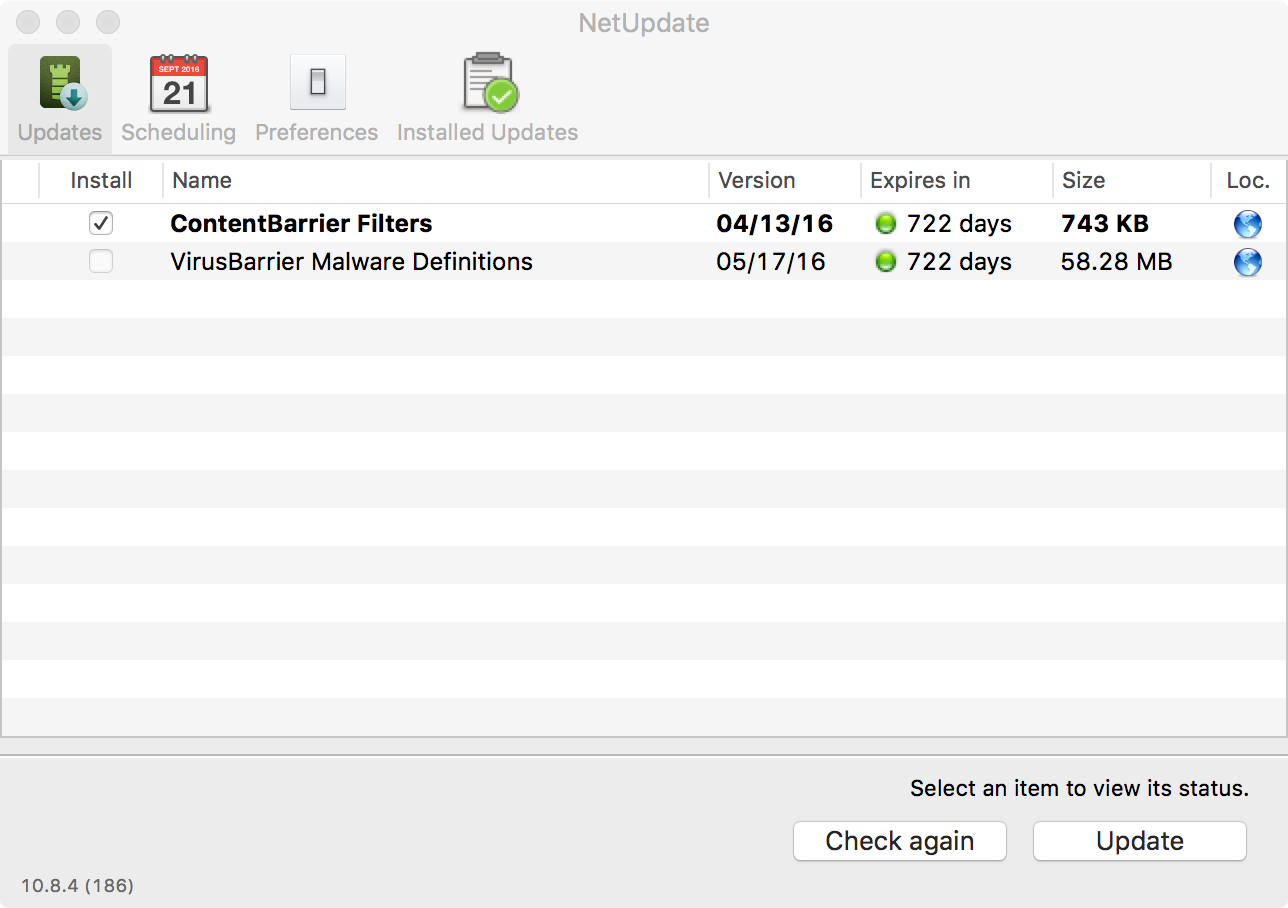Sort by the Expires in column header
Screen dimensions: 1288x908
pos(957,181)
